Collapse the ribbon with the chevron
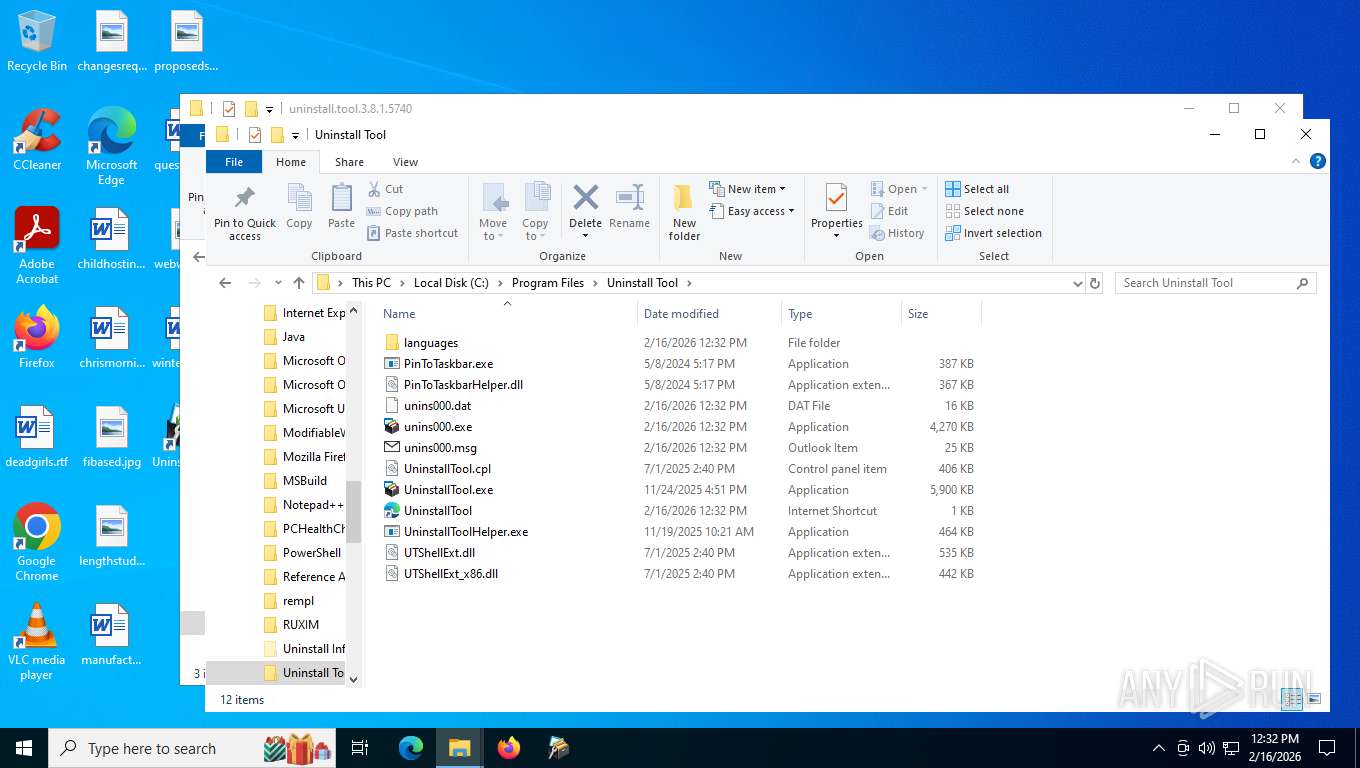1360x768 pixels. point(1297,161)
